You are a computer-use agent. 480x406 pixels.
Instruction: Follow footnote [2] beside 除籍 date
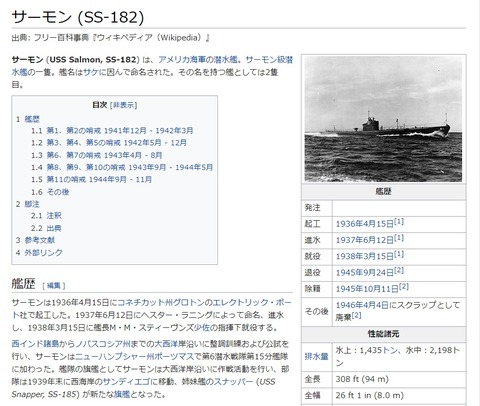[x=404, y=286]
